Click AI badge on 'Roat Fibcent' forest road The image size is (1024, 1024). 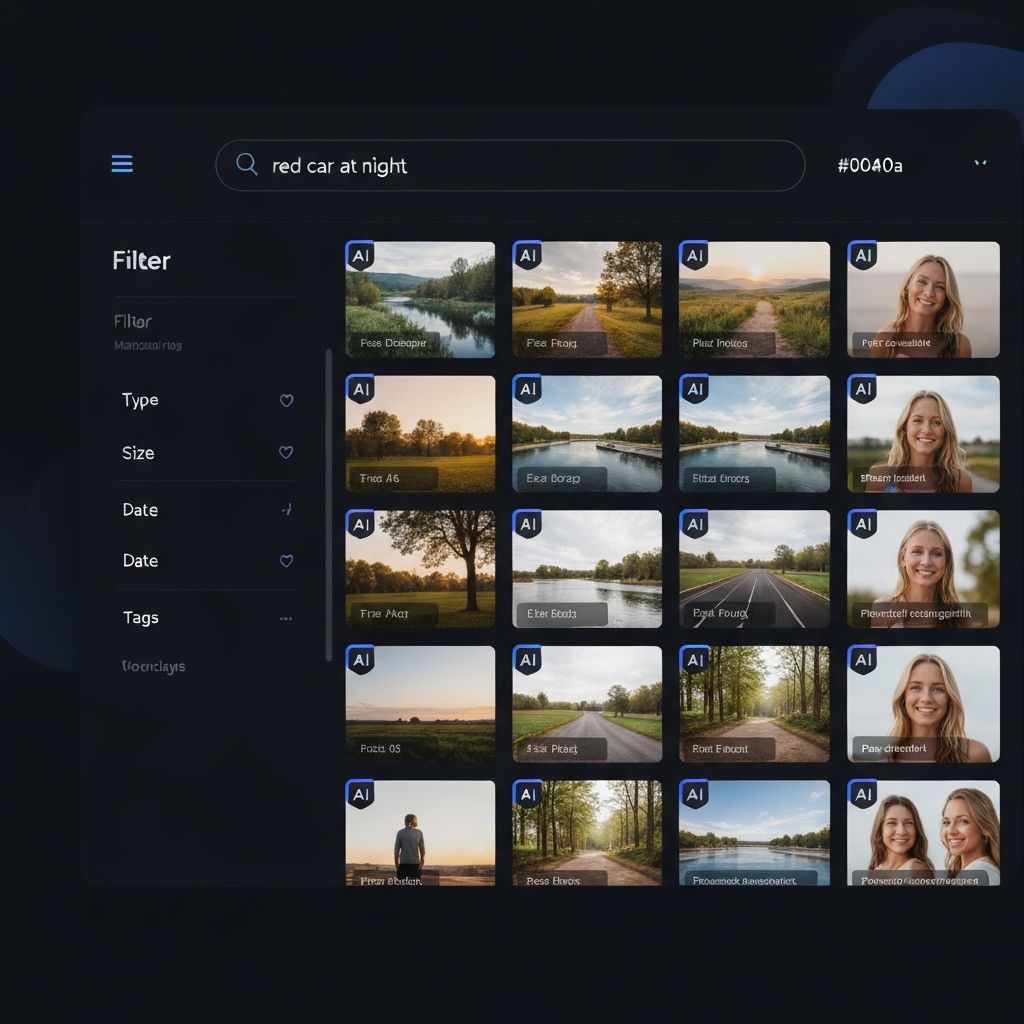pyautogui.click(x=694, y=660)
